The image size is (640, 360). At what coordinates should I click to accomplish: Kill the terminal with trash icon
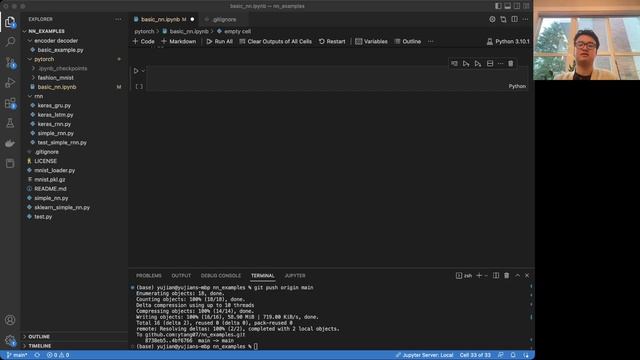click(507, 276)
